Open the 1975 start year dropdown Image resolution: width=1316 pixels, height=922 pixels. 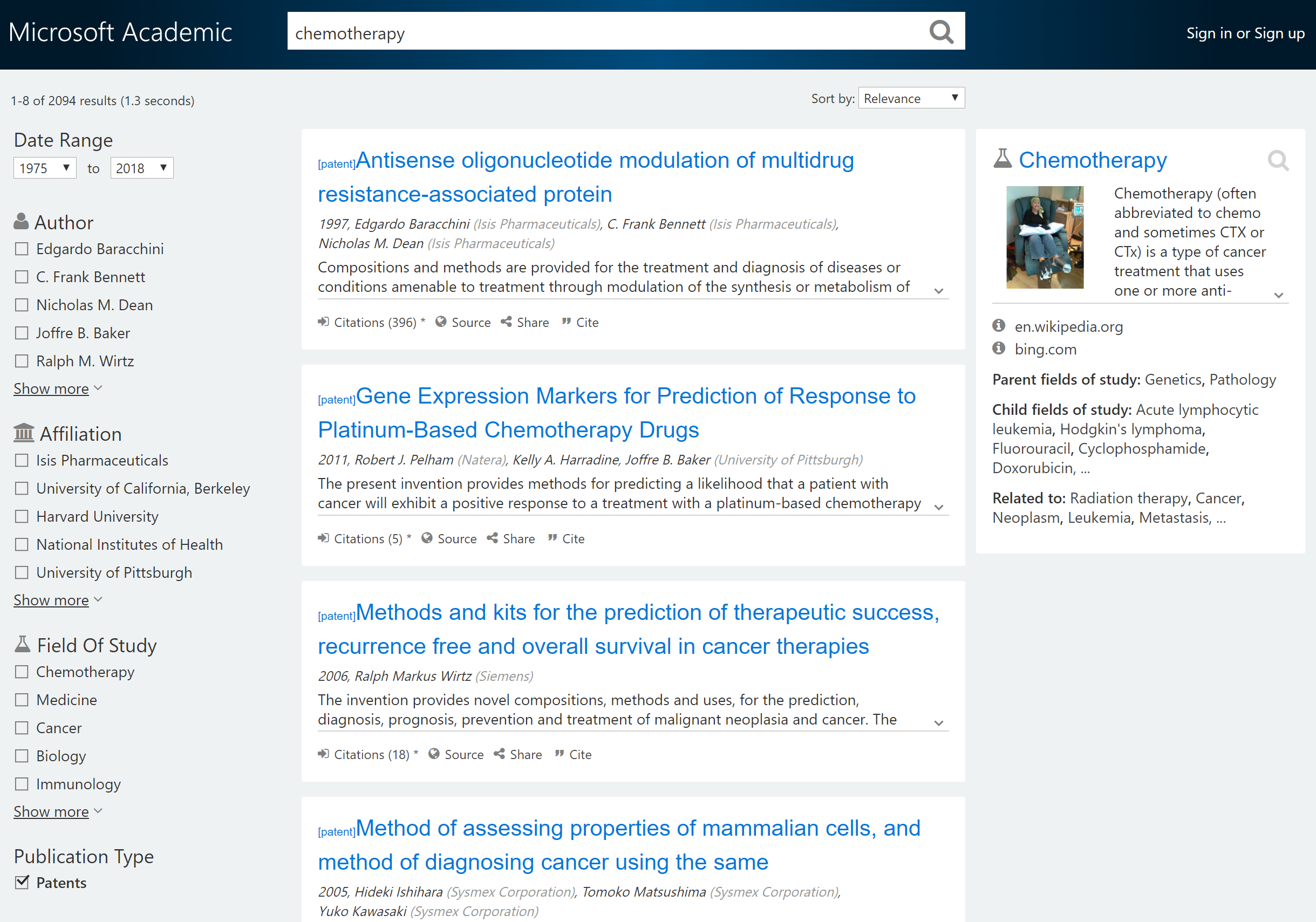click(45, 168)
